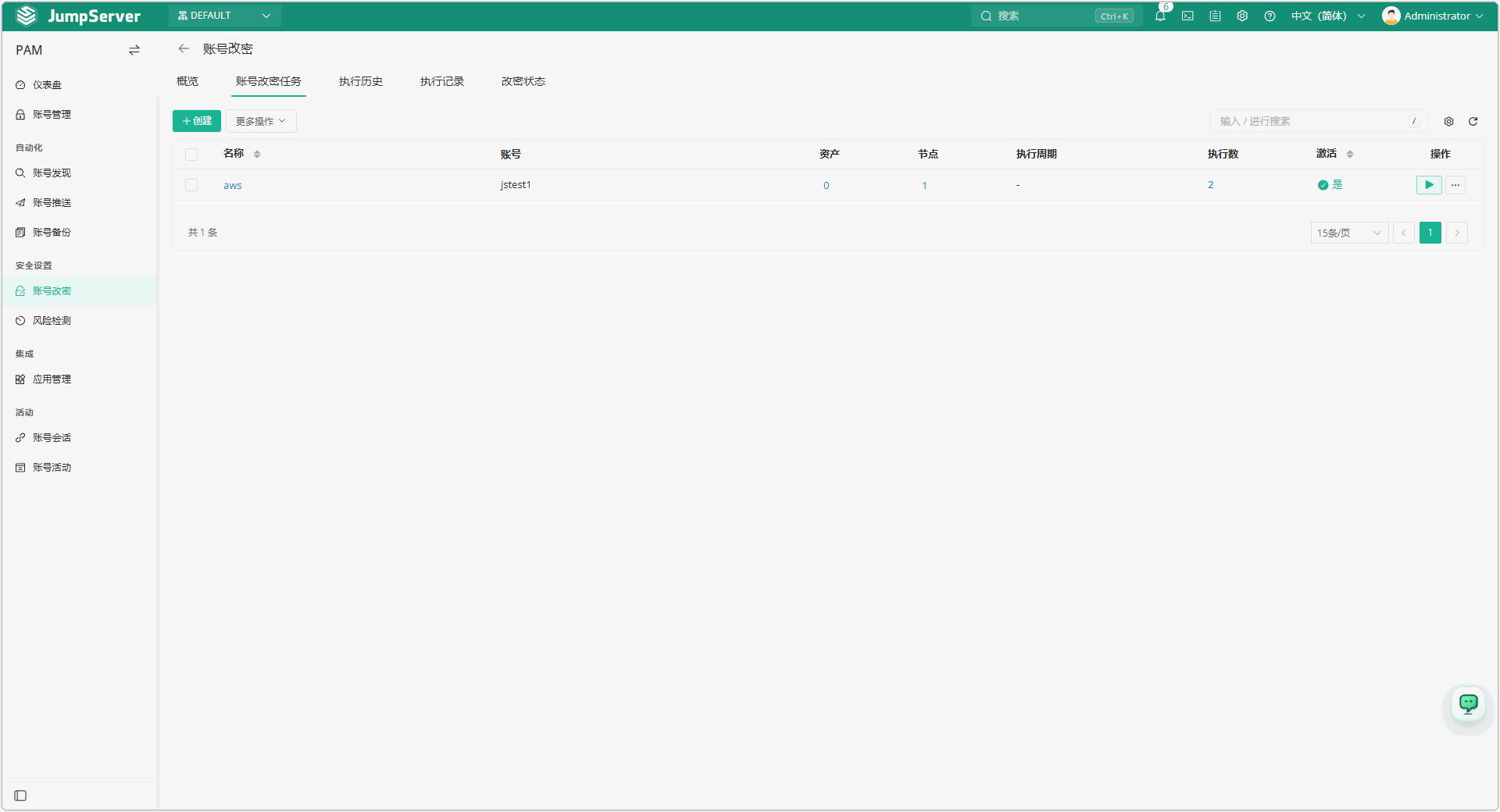Open more actions ellipsis for aws row
This screenshot has height=812, width=1500.
coord(1455,185)
